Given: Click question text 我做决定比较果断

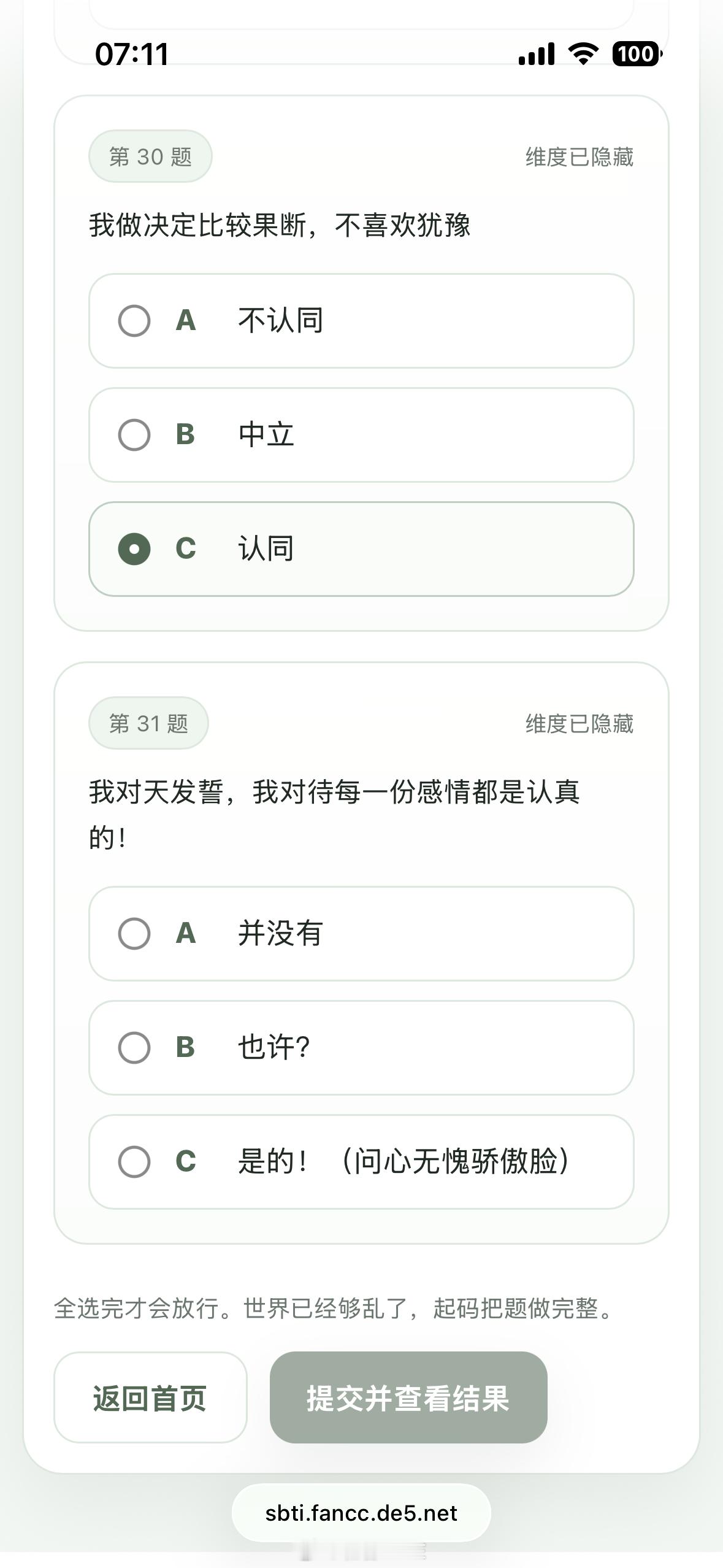Looking at the screenshot, I should pyautogui.click(x=279, y=225).
